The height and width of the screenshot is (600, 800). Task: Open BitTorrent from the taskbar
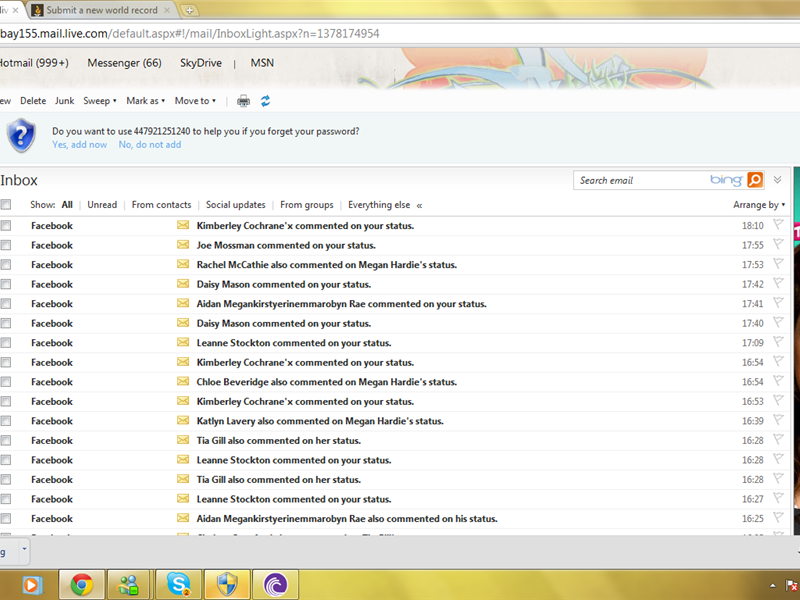(x=275, y=584)
